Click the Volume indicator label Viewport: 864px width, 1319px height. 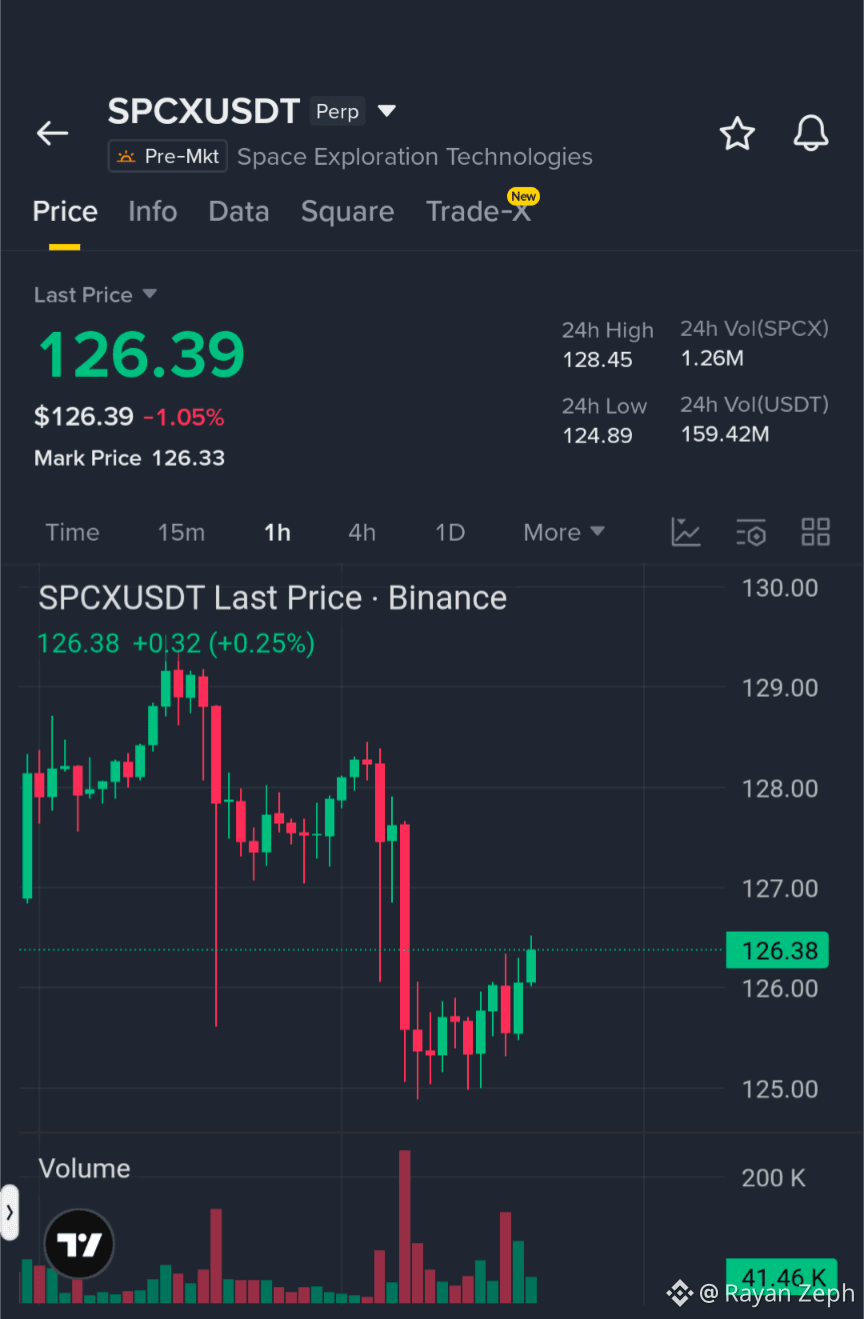click(x=84, y=1169)
